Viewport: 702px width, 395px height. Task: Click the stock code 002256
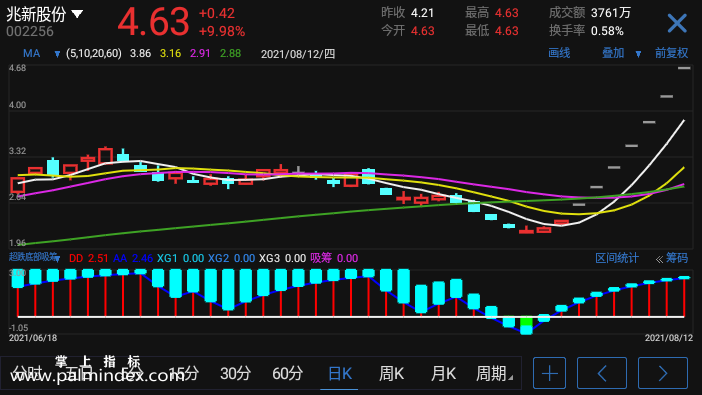(x=30, y=31)
